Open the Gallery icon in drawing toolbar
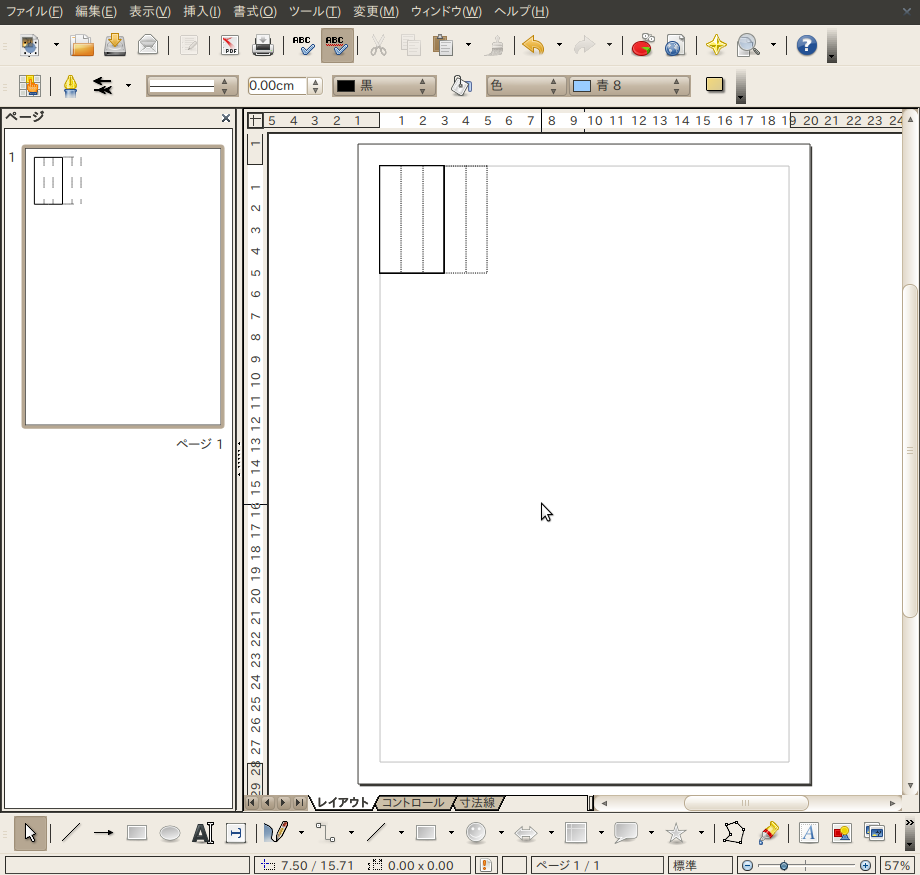Viewport: 920px width, 875px height. [x=874, y=832]
